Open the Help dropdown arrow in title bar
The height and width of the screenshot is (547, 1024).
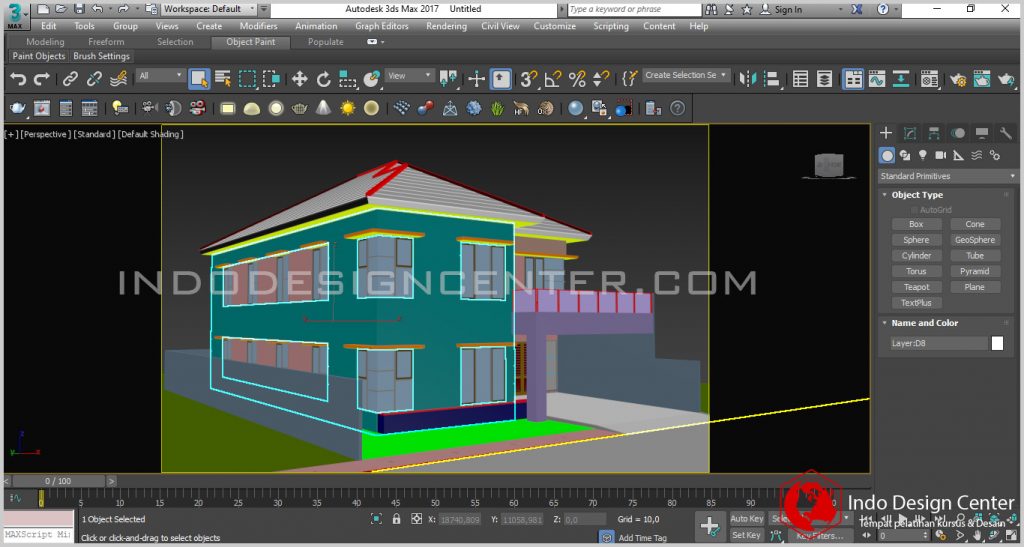coord(897,9)
